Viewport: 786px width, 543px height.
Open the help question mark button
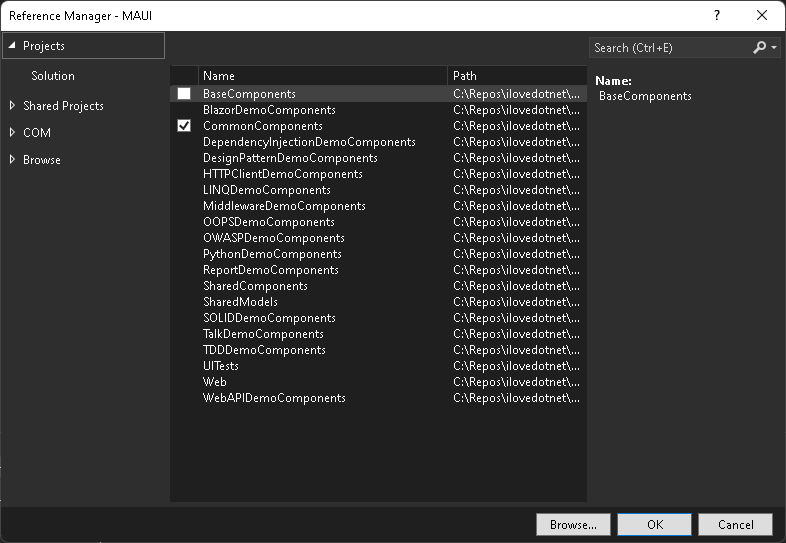[x=717, y=16]
